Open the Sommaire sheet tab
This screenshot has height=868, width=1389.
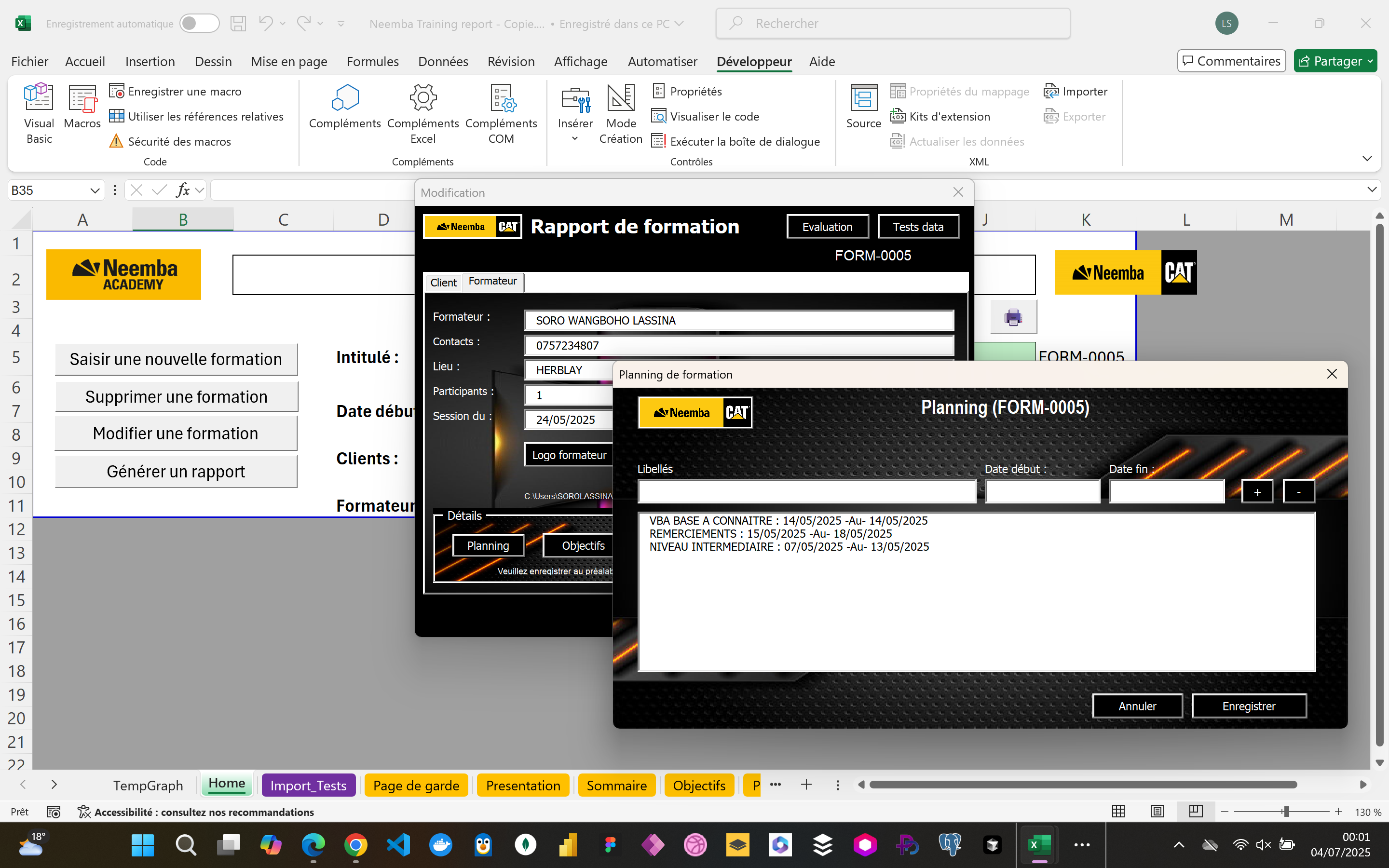coord(616,785)
